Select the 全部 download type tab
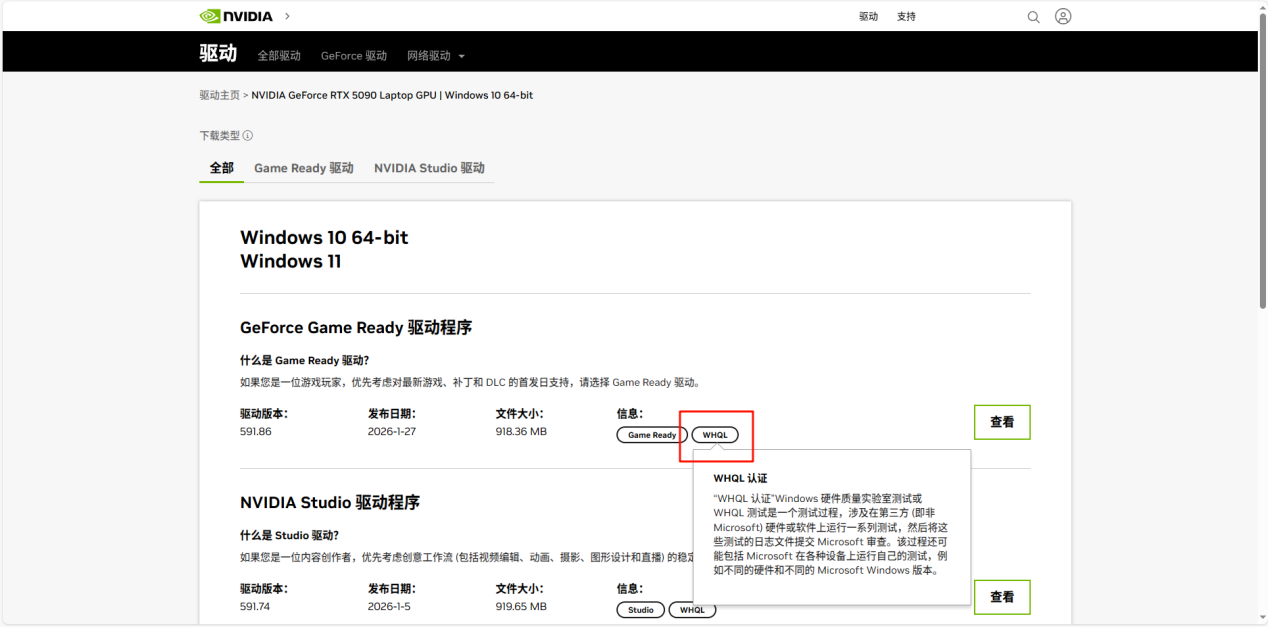Viewport: 1268px width, 627px height. pyautogui.click(x=221, y=168)
